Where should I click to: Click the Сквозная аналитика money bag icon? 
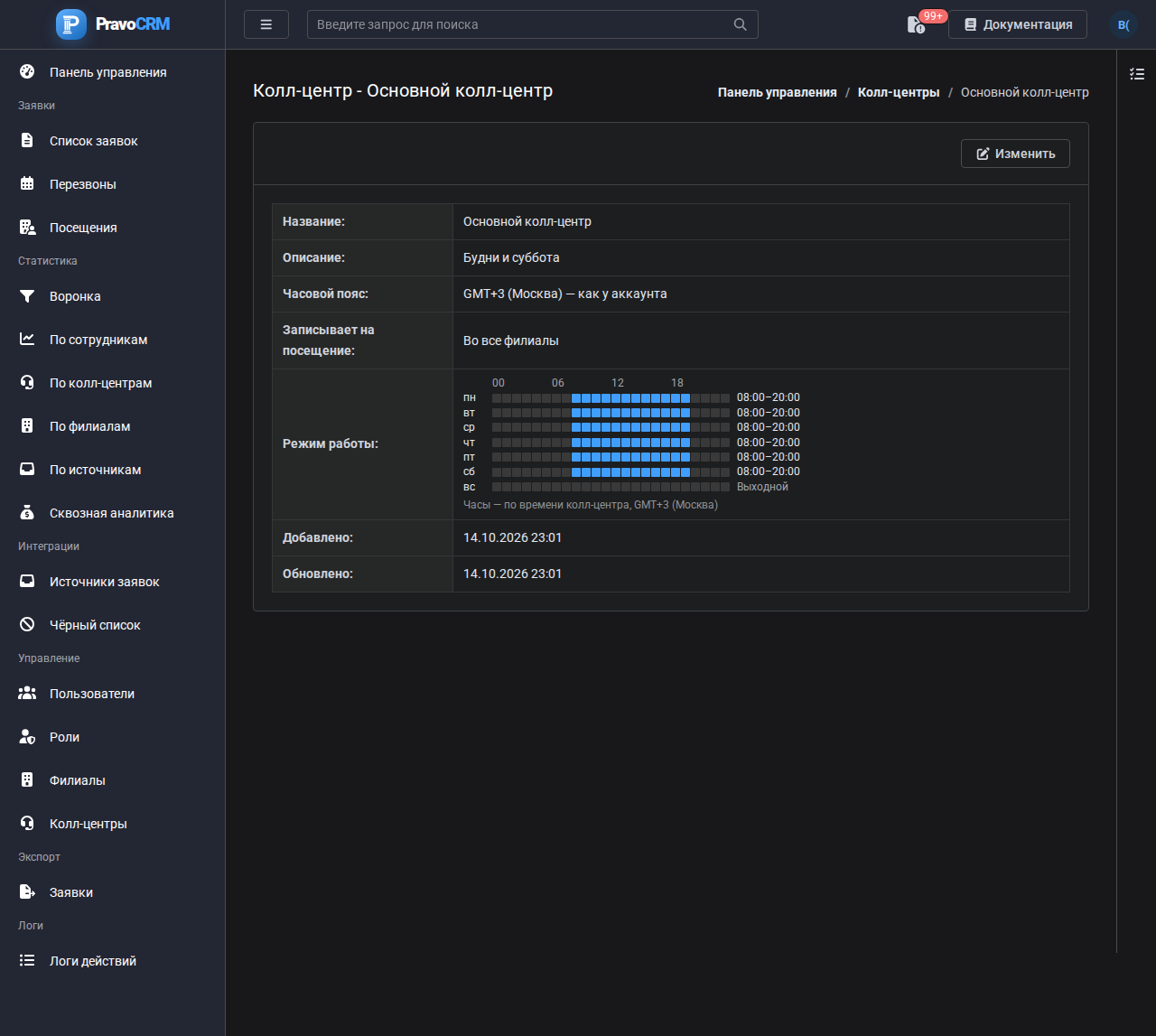coord(27,513)
